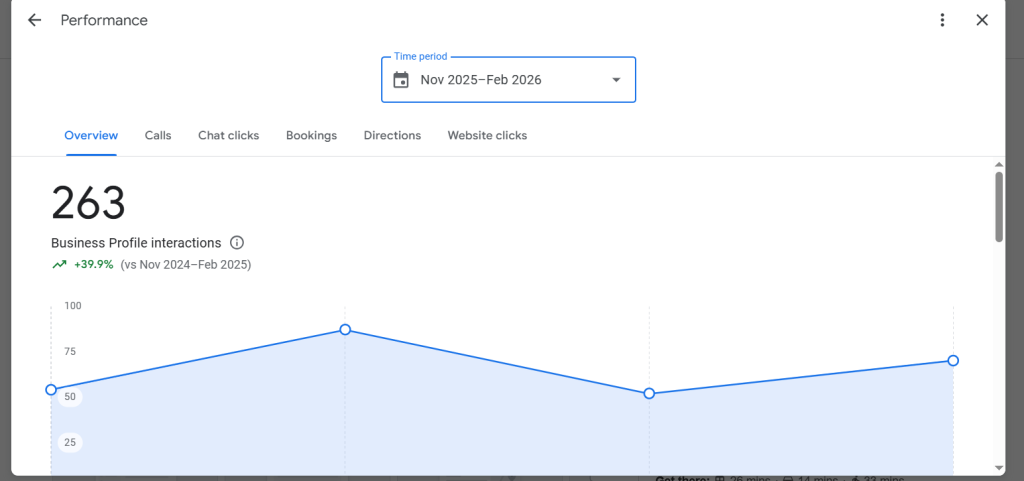Close the Performance dialog with the X
Viewport: 1024px width, 481px height.
click(x=982, y=20)
